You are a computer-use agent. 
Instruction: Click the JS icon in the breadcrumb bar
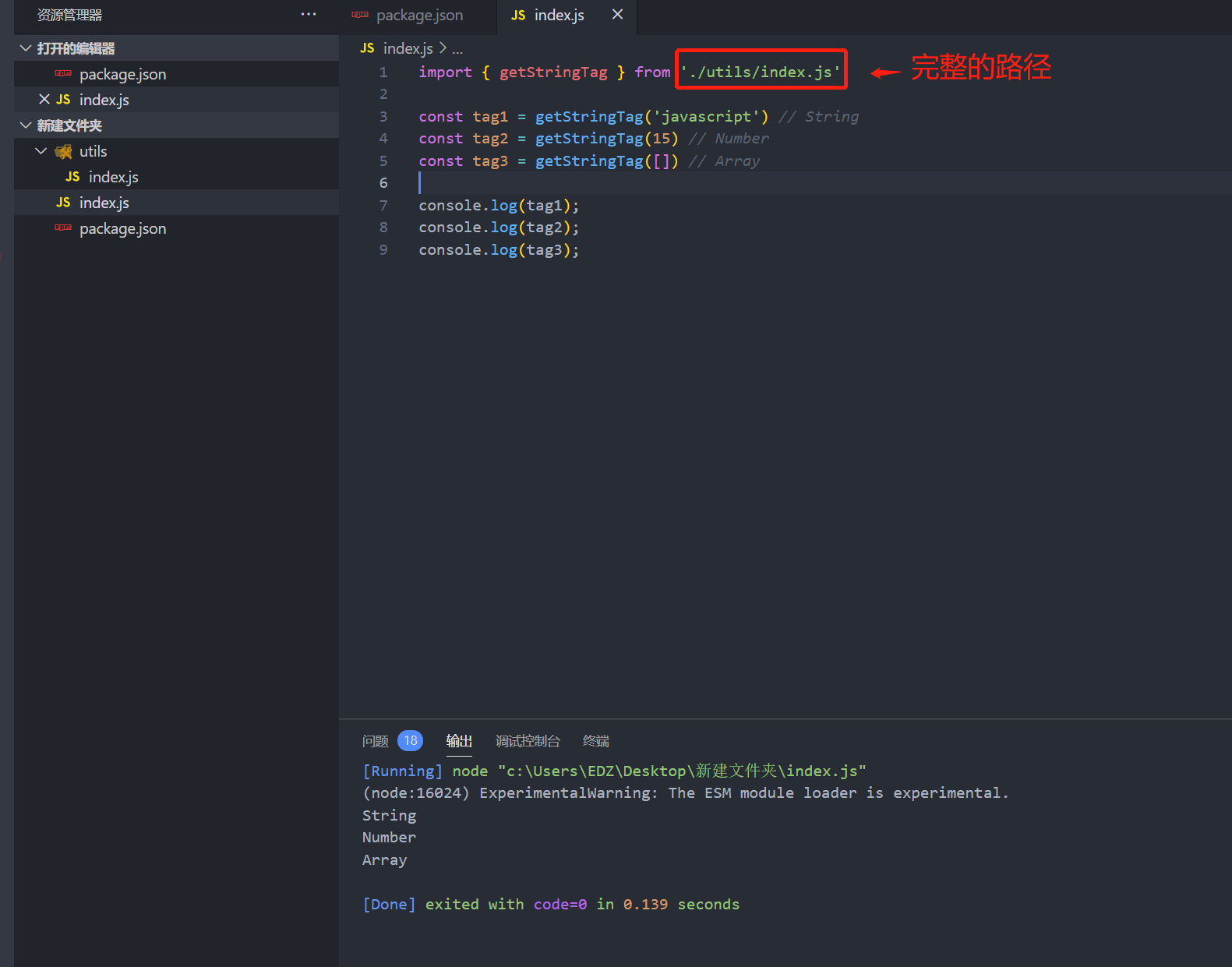(x=367, y=48)
